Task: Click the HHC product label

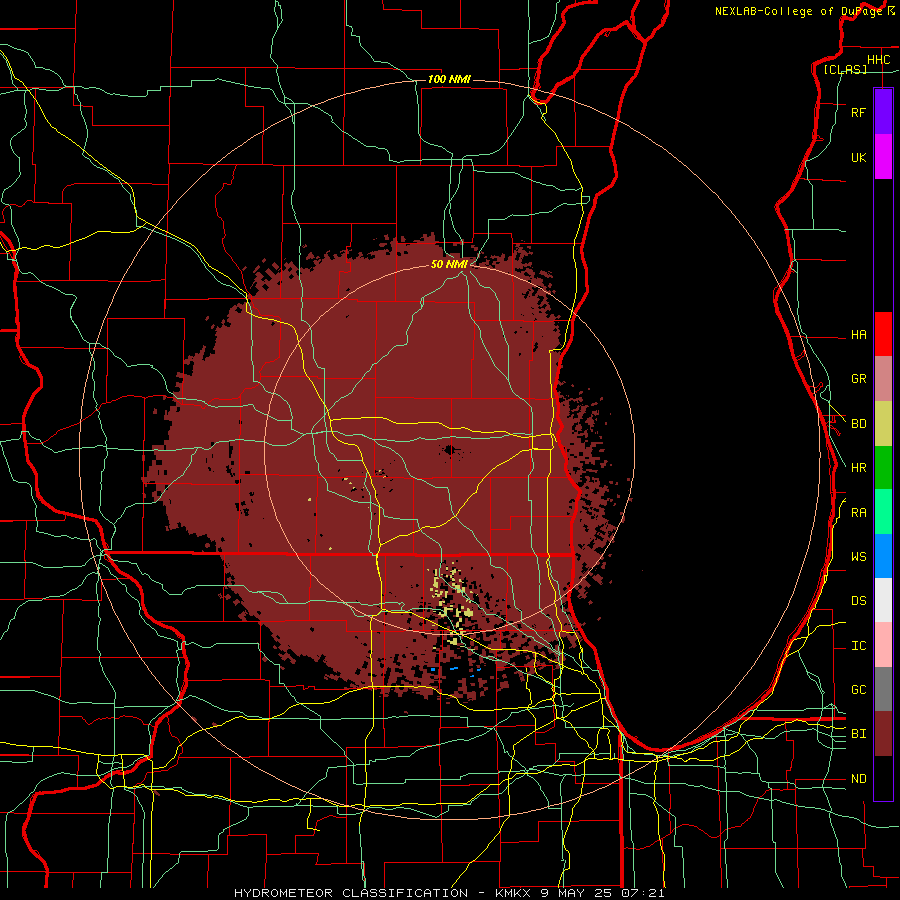Action: pyautogui.click(x=878, y=60)
